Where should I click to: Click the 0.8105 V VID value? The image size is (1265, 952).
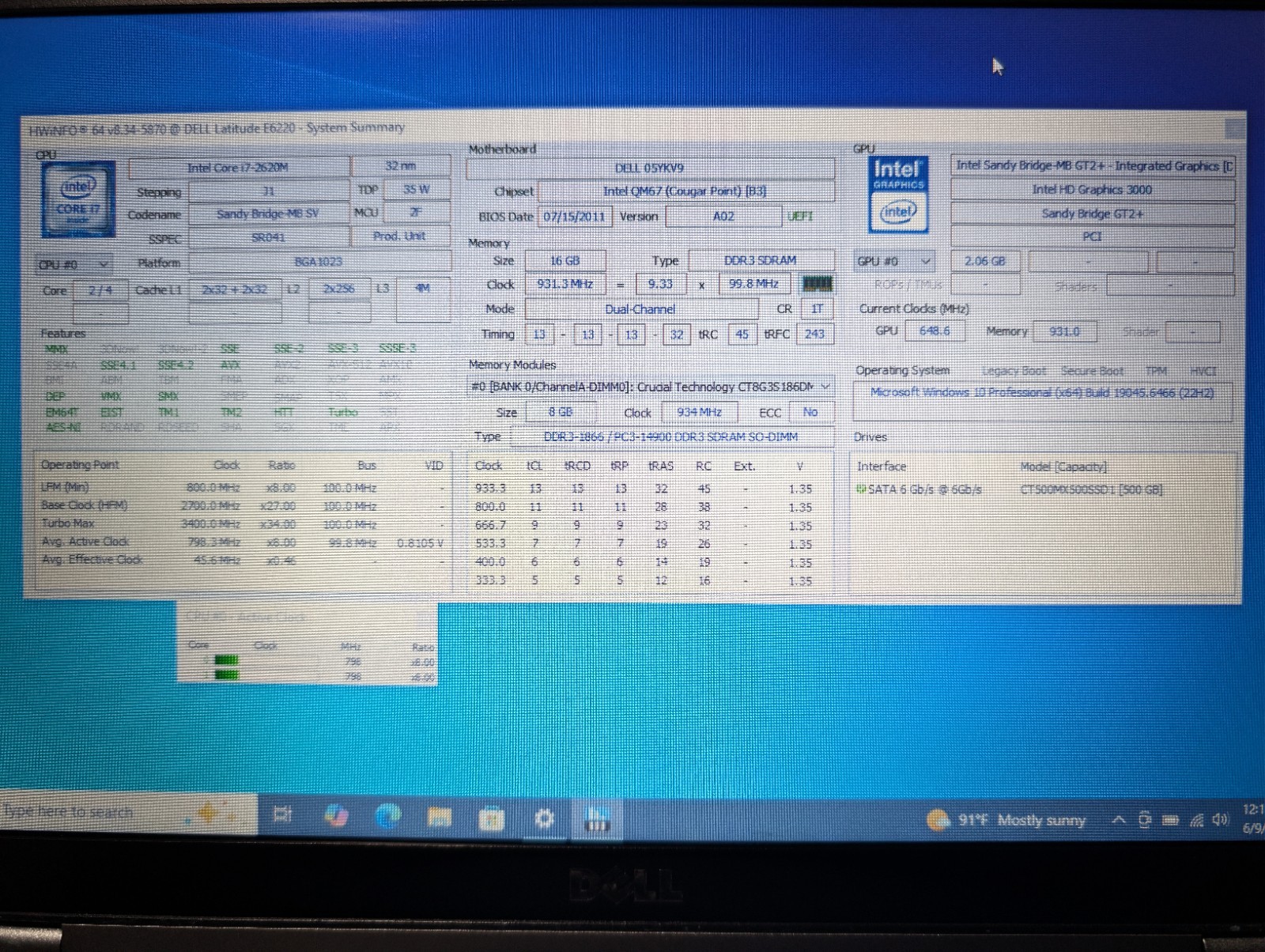pos(420,543)
